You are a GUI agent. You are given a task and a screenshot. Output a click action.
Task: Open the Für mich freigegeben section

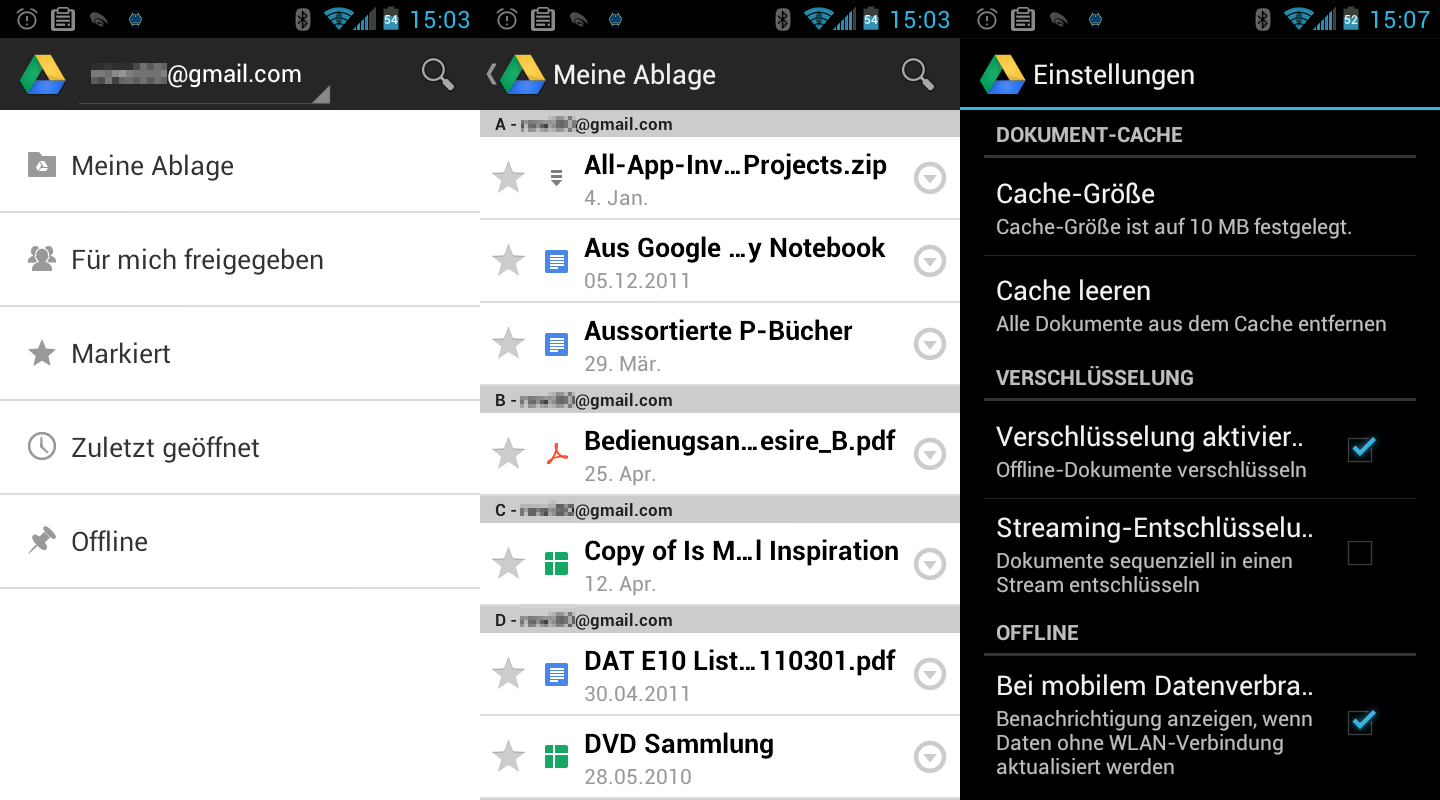(197, 260)
